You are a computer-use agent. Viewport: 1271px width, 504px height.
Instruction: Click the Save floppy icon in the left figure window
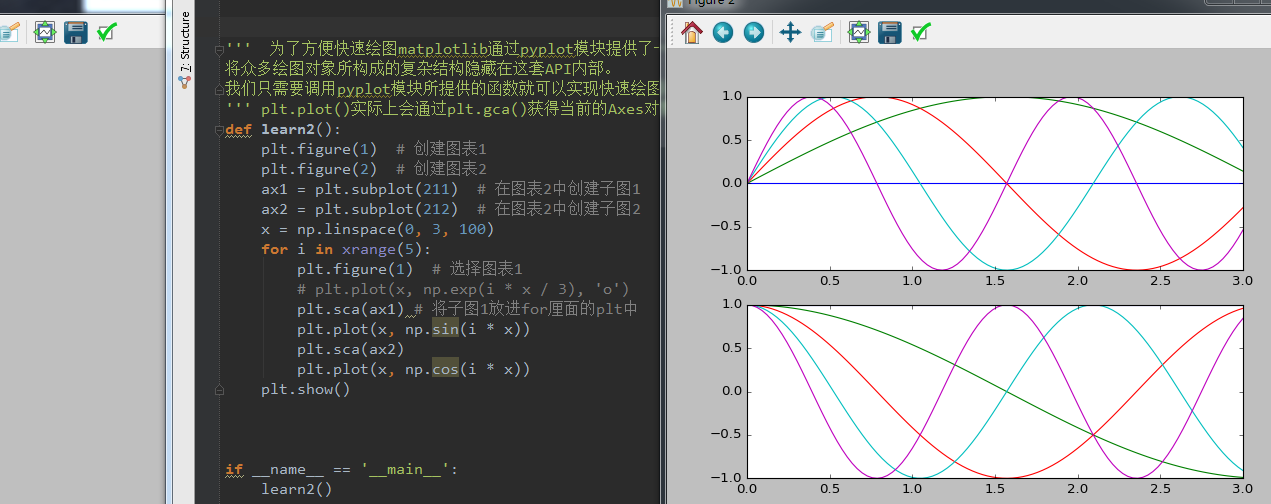76,33
